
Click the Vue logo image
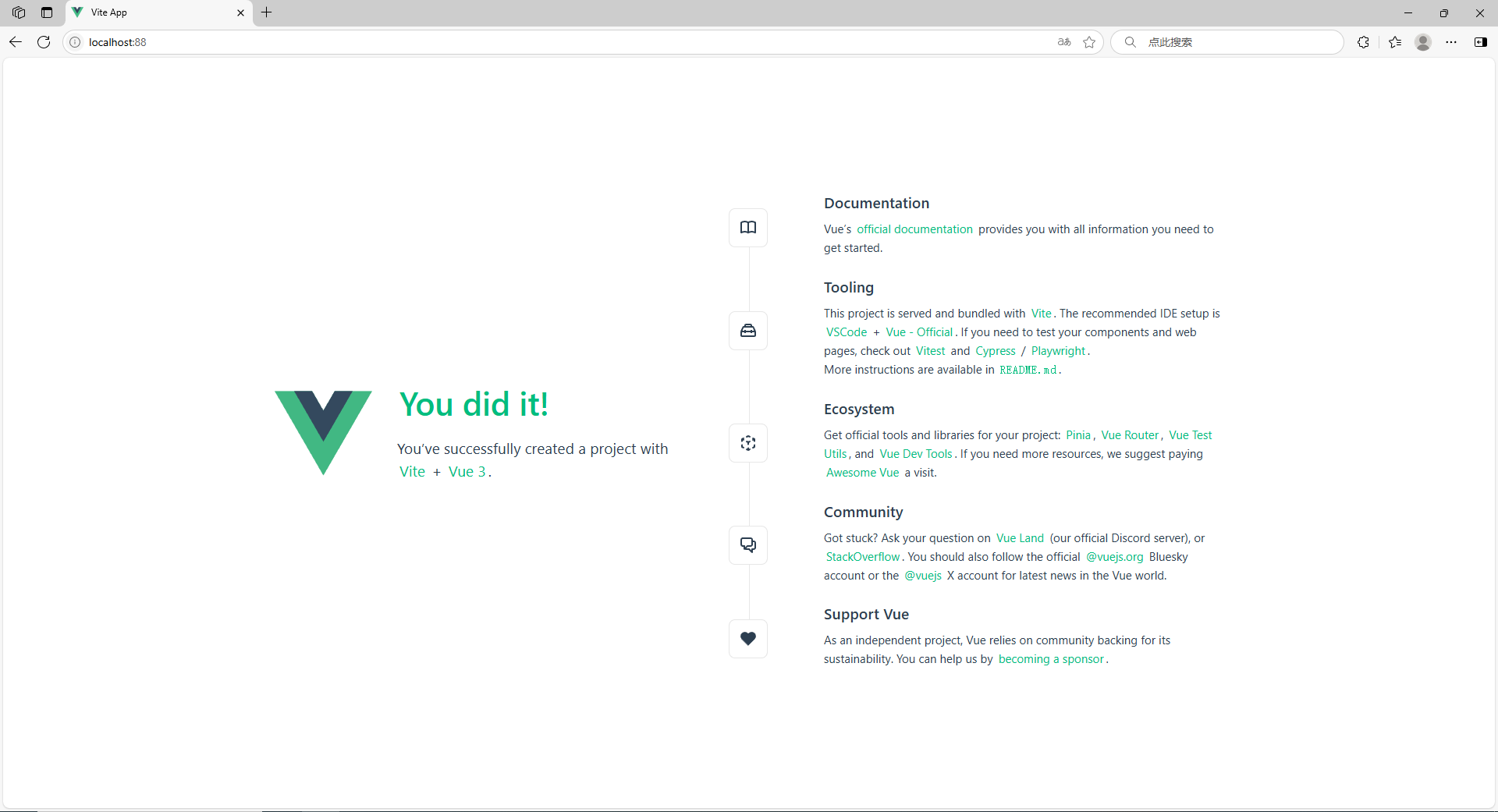(323, 432)
